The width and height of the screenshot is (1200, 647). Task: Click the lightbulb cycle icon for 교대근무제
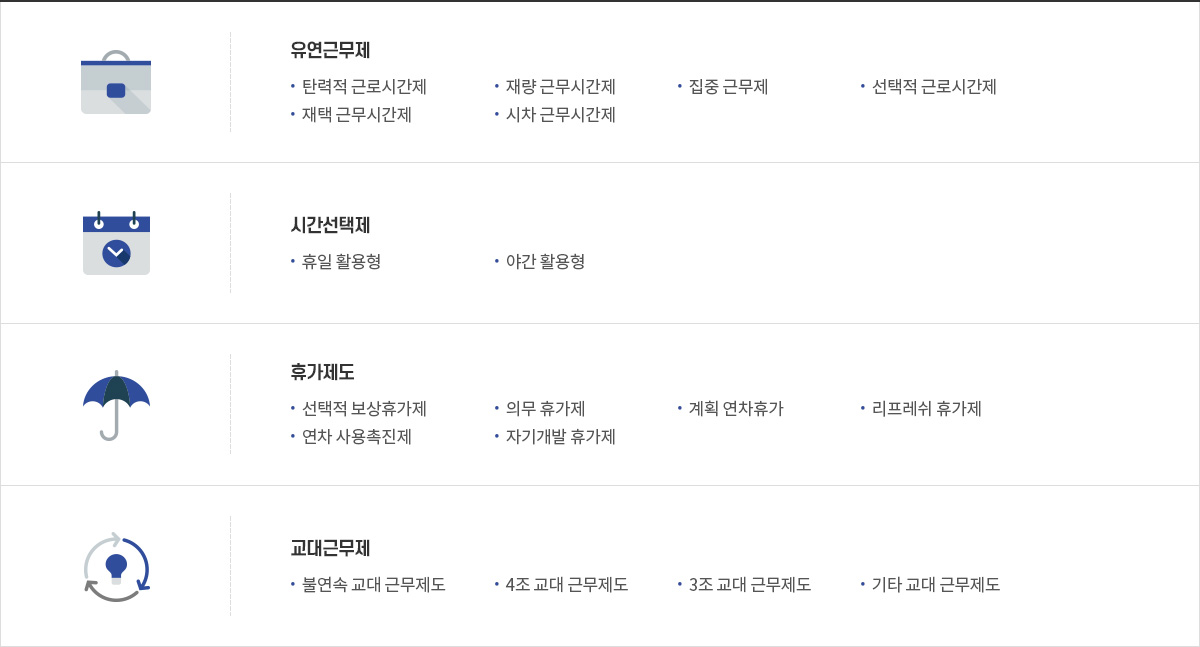tap(117, 567)
